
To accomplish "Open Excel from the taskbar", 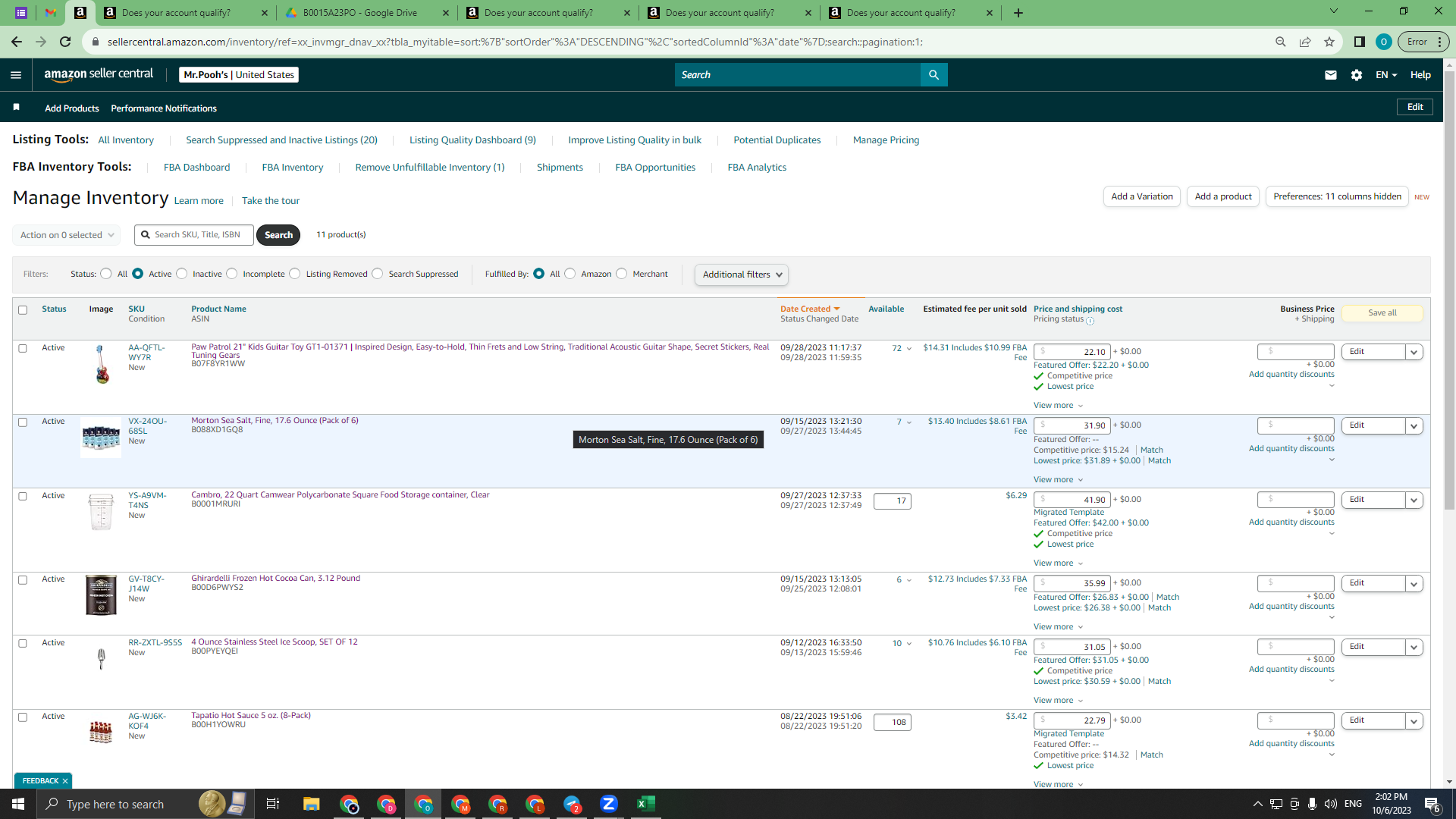I will (646, 804).
